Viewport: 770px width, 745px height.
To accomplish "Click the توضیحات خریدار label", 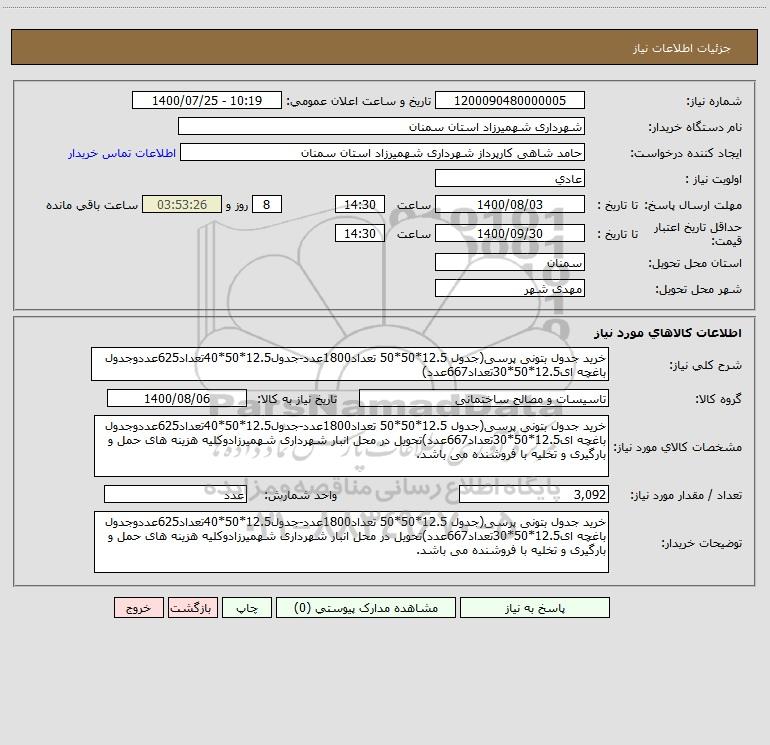I will click(702, 544).
